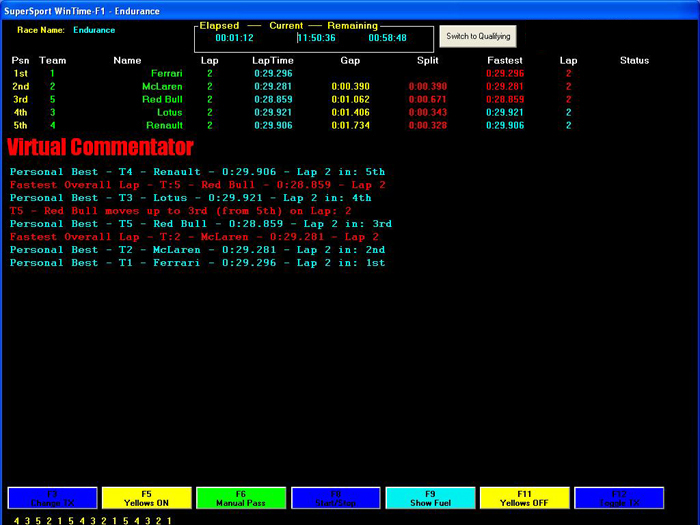The image size is (700, 525).
Task: Click the F9 Show Fuel button
Action: [430, 498]
